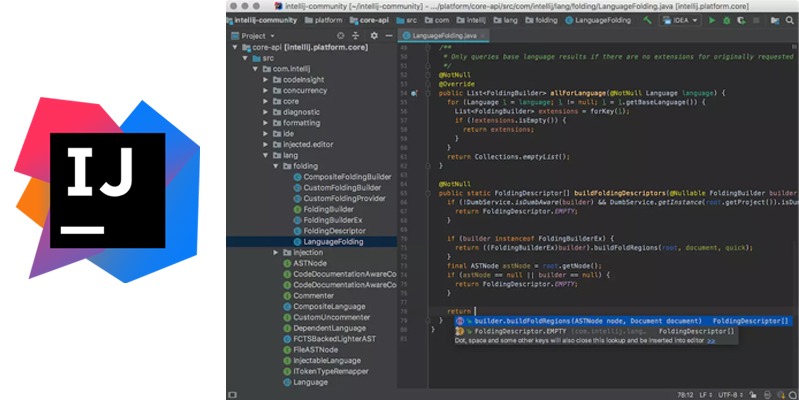The image size is (799, 400).
Task: Open ITokenTypeRemapper in project tree
Action: pyautogui.click(x=331, y=371)
